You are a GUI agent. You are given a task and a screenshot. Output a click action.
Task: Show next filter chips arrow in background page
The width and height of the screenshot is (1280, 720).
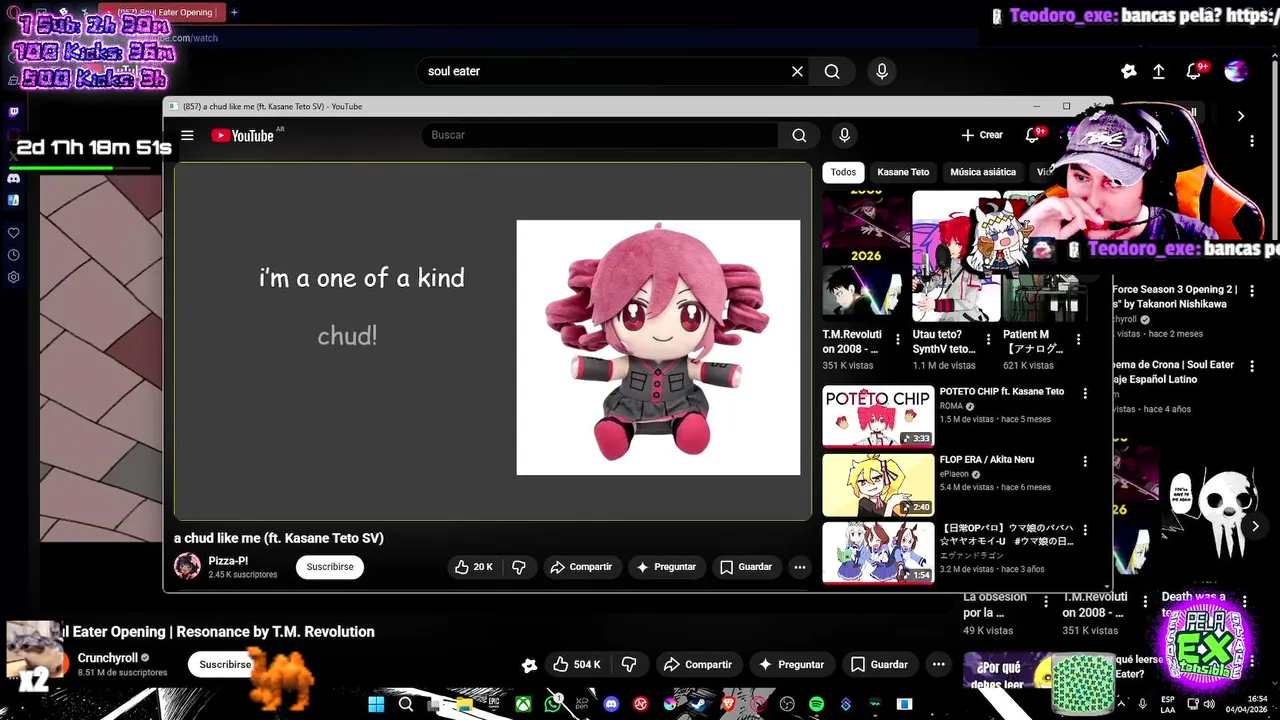(x=1240, y=116)
